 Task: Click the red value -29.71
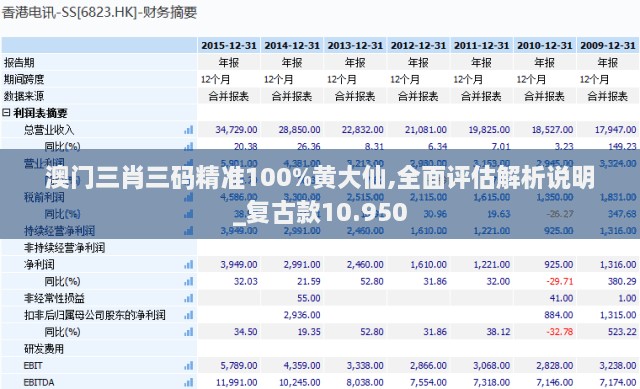(560, 281)
